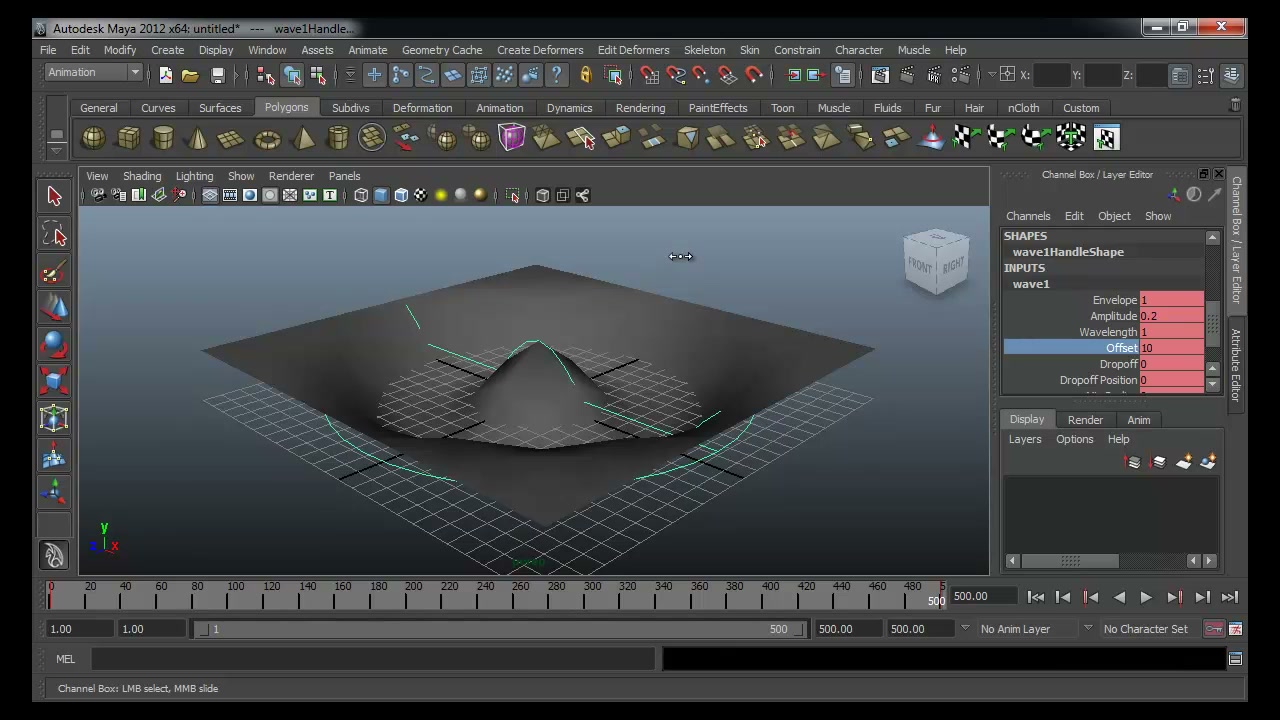Switch to the Surfaces shelf tab
The image size is (1280, 720).
point(220,108)
